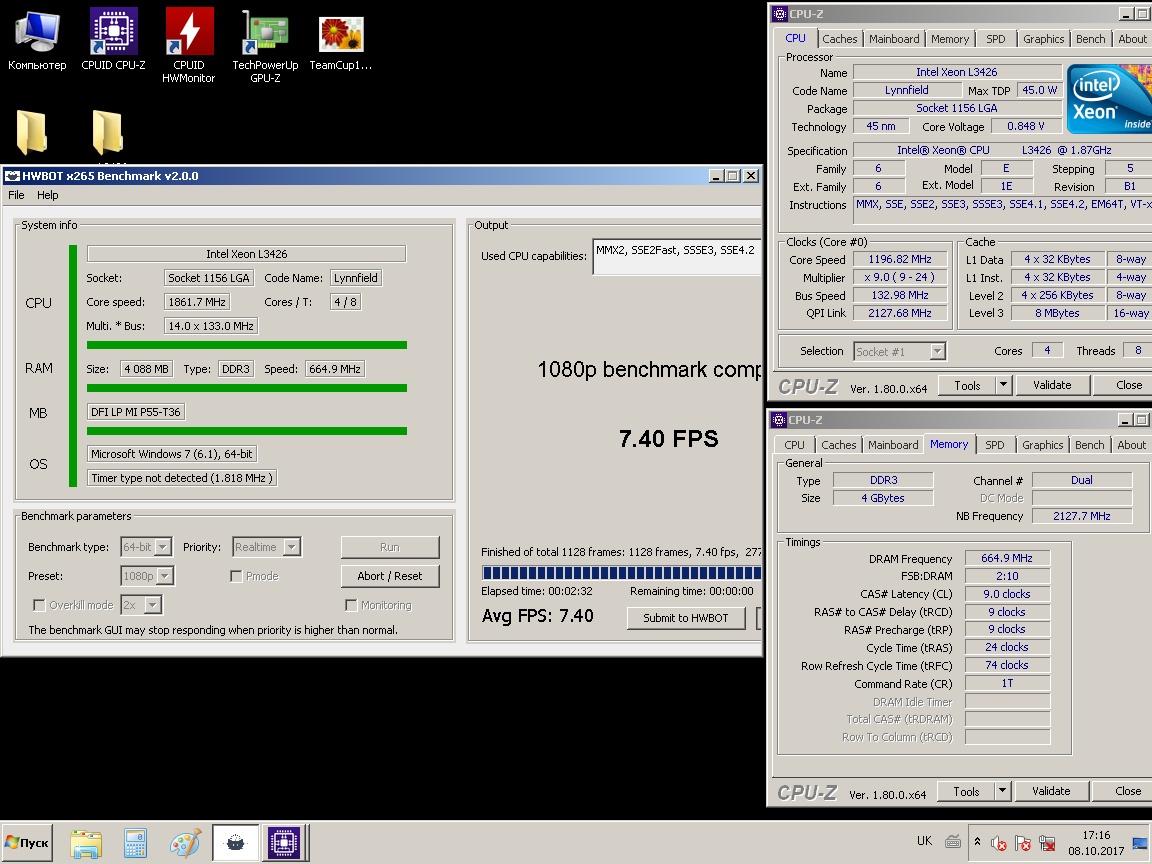Switch to SPD tab in top CPU-Z
1152x864 pixels.
[996, 39]
